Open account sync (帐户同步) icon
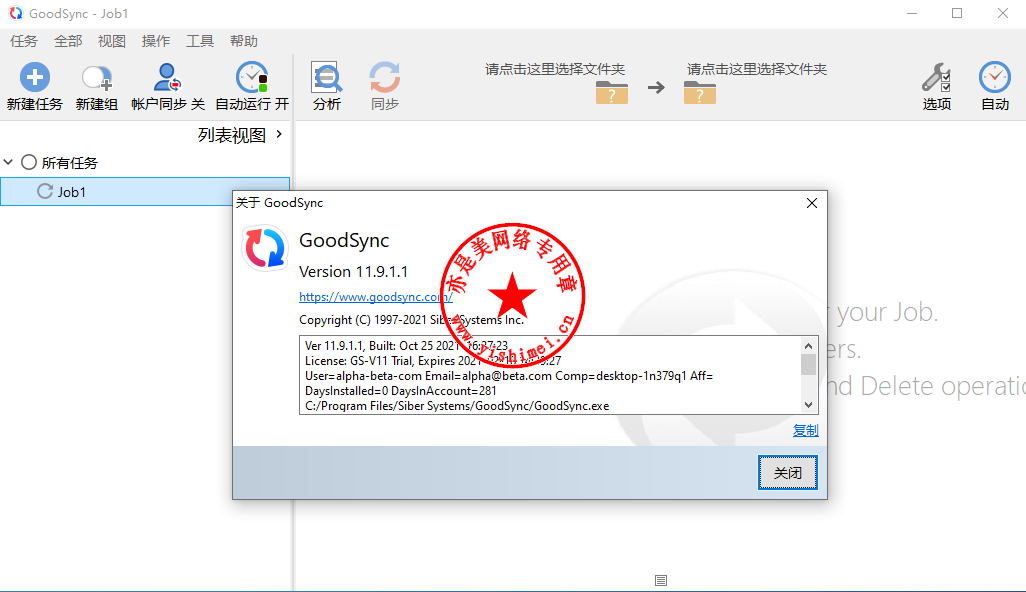Image resolution: width=1026 pixels, height=592 pixels. click(x=168, y=77)
